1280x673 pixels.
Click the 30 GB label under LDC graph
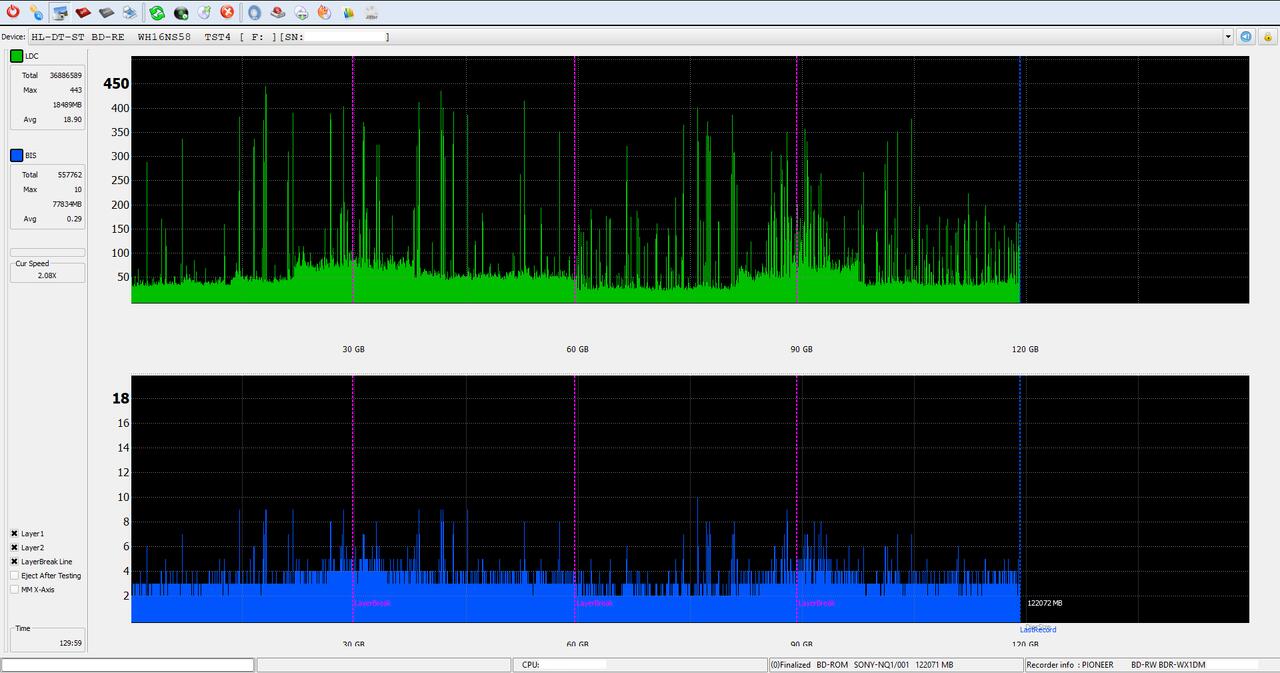click(353, 349)
